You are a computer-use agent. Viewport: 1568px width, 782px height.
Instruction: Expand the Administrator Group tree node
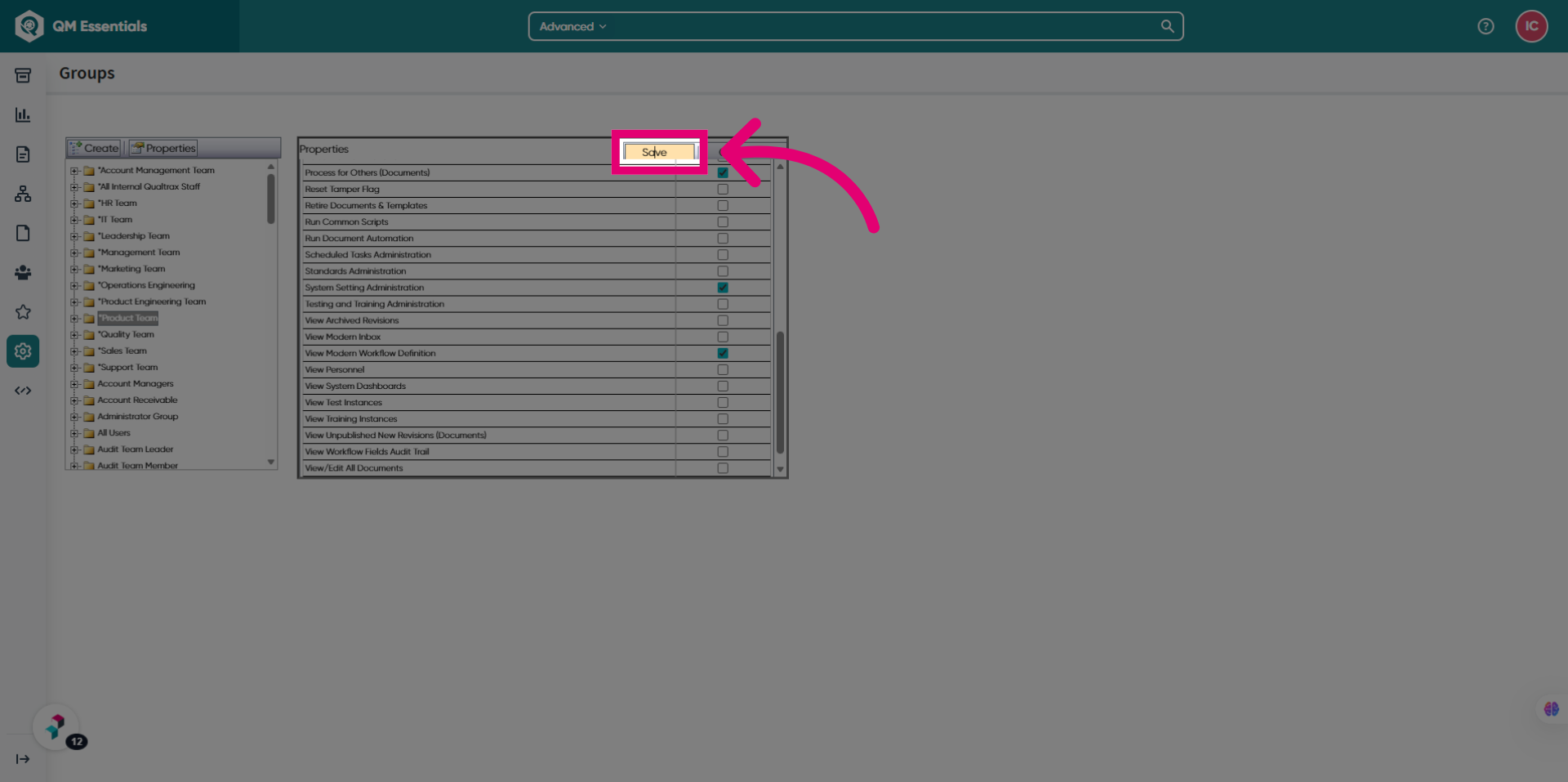coord(74,417)
